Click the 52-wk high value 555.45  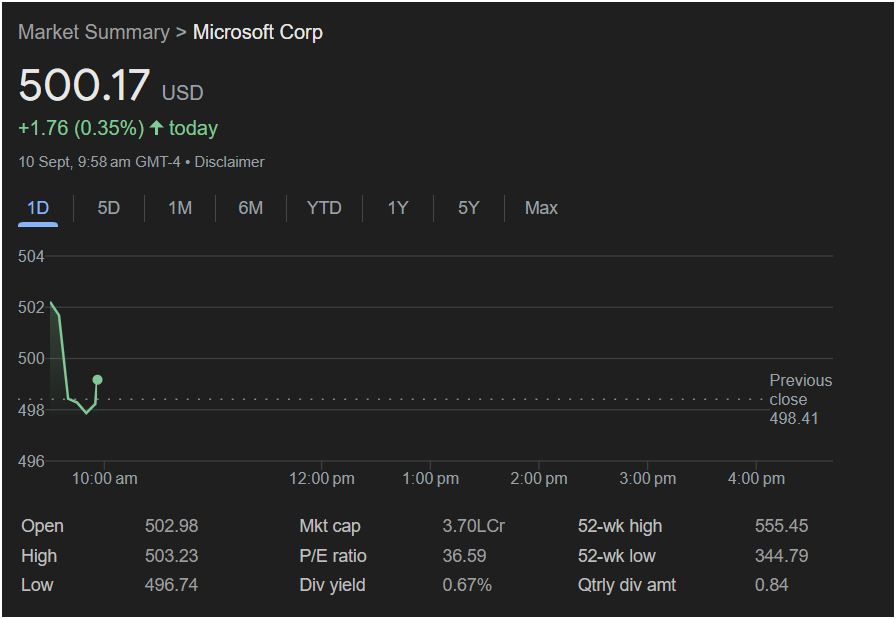(782, 526)
